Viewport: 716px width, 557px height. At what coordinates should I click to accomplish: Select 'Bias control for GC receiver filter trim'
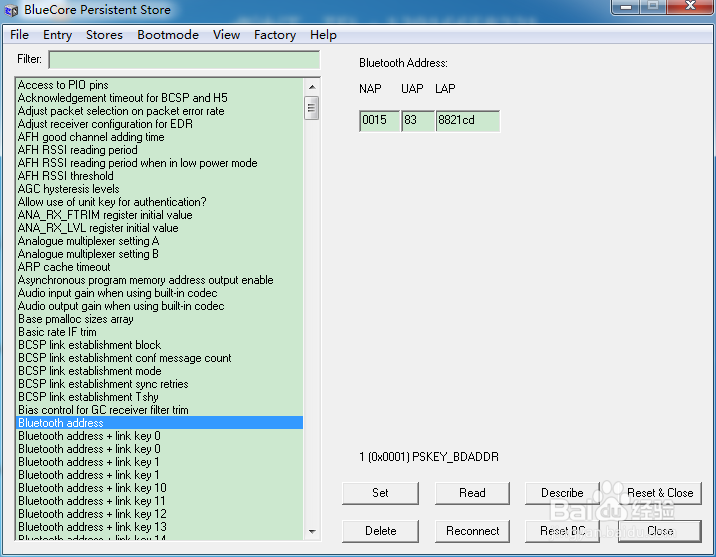(160, 410)
